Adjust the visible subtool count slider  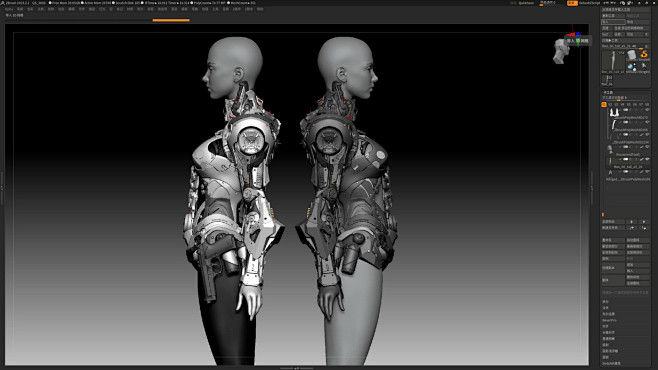[x=625, y=98]
